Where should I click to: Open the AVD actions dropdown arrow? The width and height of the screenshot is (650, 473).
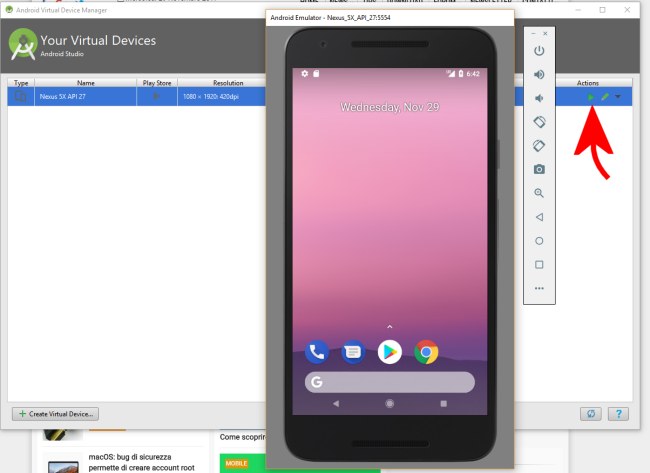click(618, 97)
